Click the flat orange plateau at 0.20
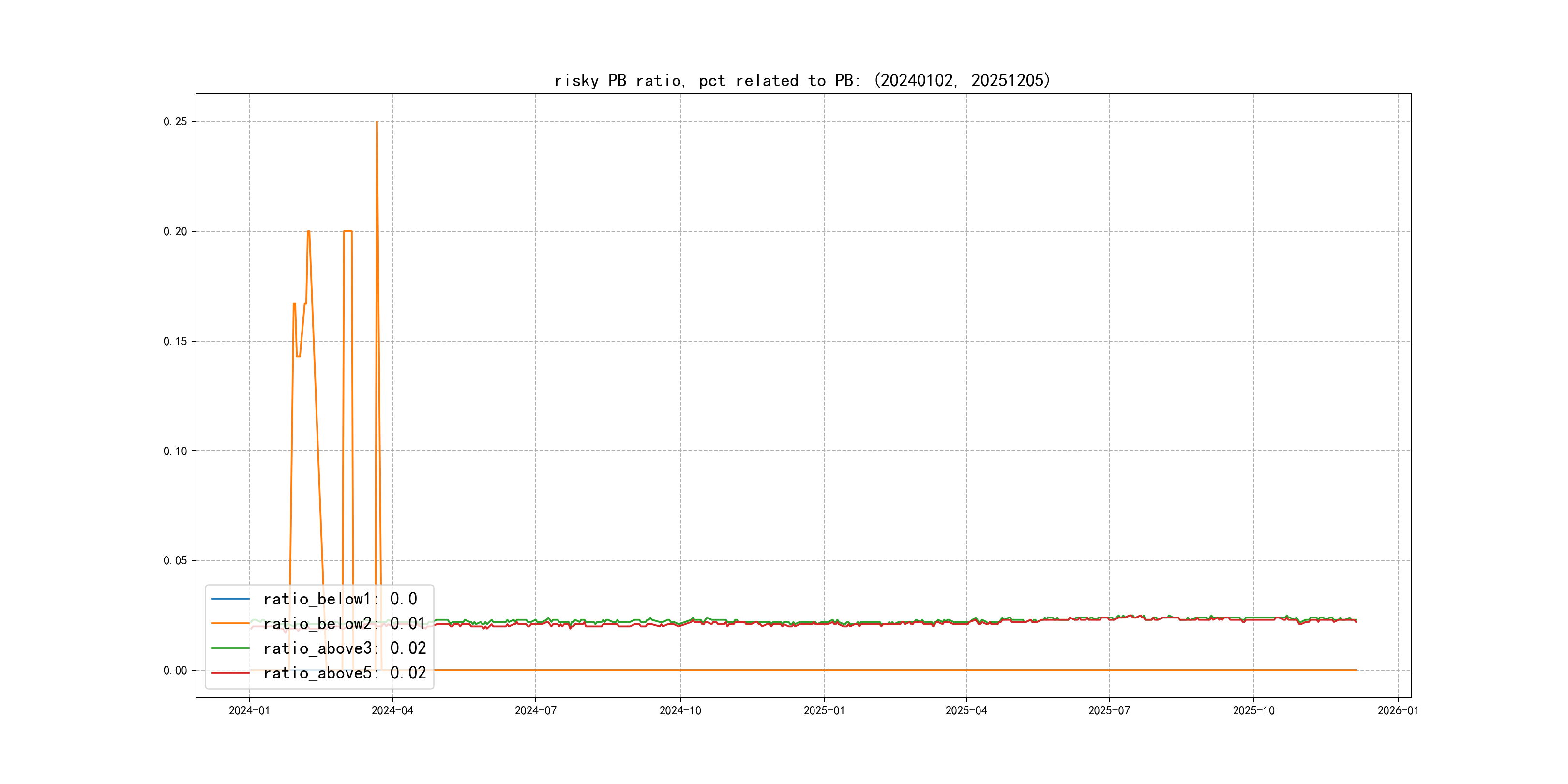The height and width of the screenshot is (784, 1568). point(347,231)
